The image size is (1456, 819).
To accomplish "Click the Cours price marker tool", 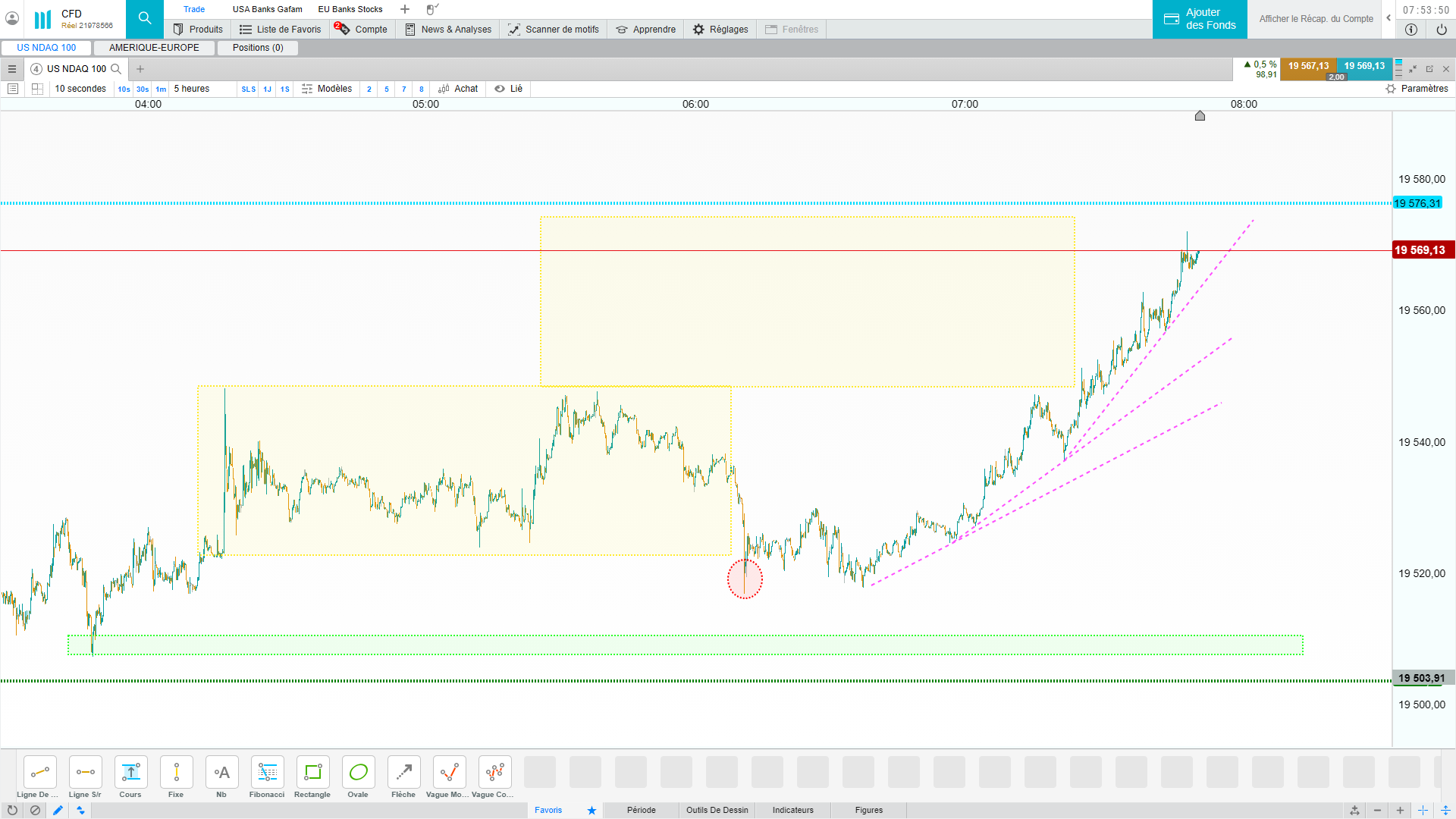I will pos(130,773).
